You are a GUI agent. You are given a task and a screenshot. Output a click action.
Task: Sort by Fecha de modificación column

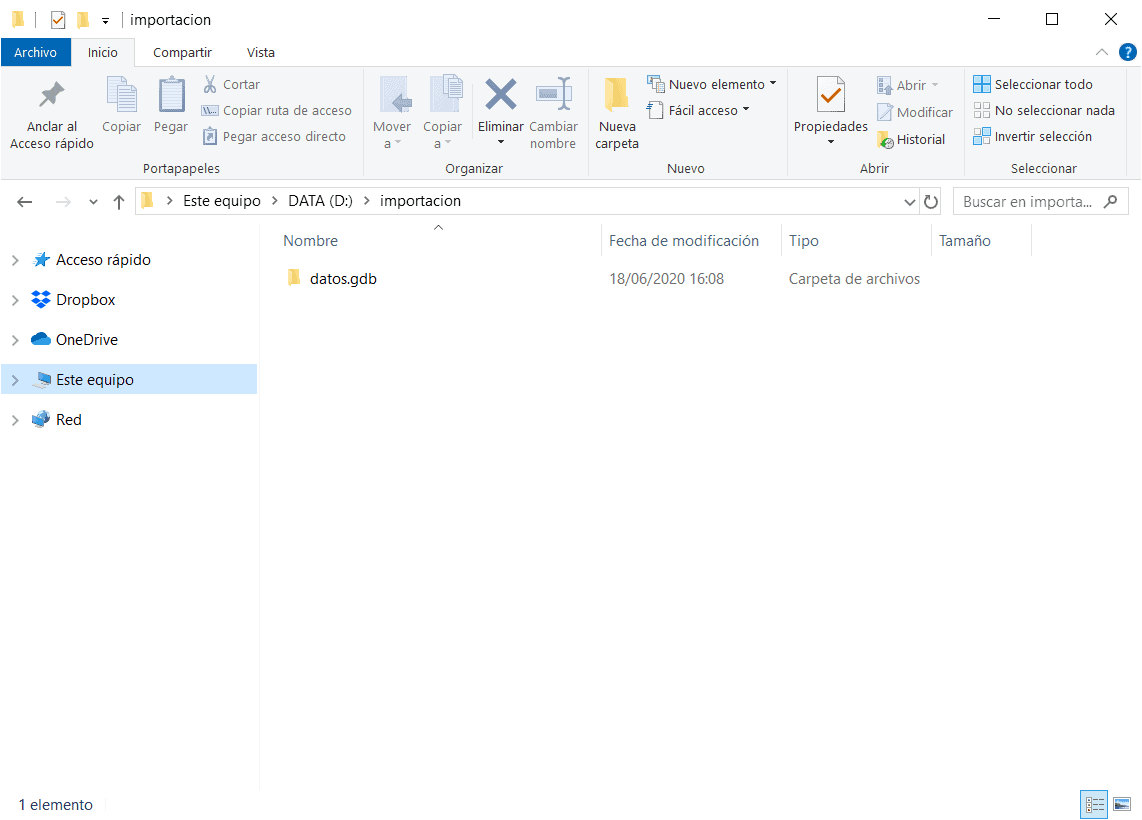tap(684, 241)
